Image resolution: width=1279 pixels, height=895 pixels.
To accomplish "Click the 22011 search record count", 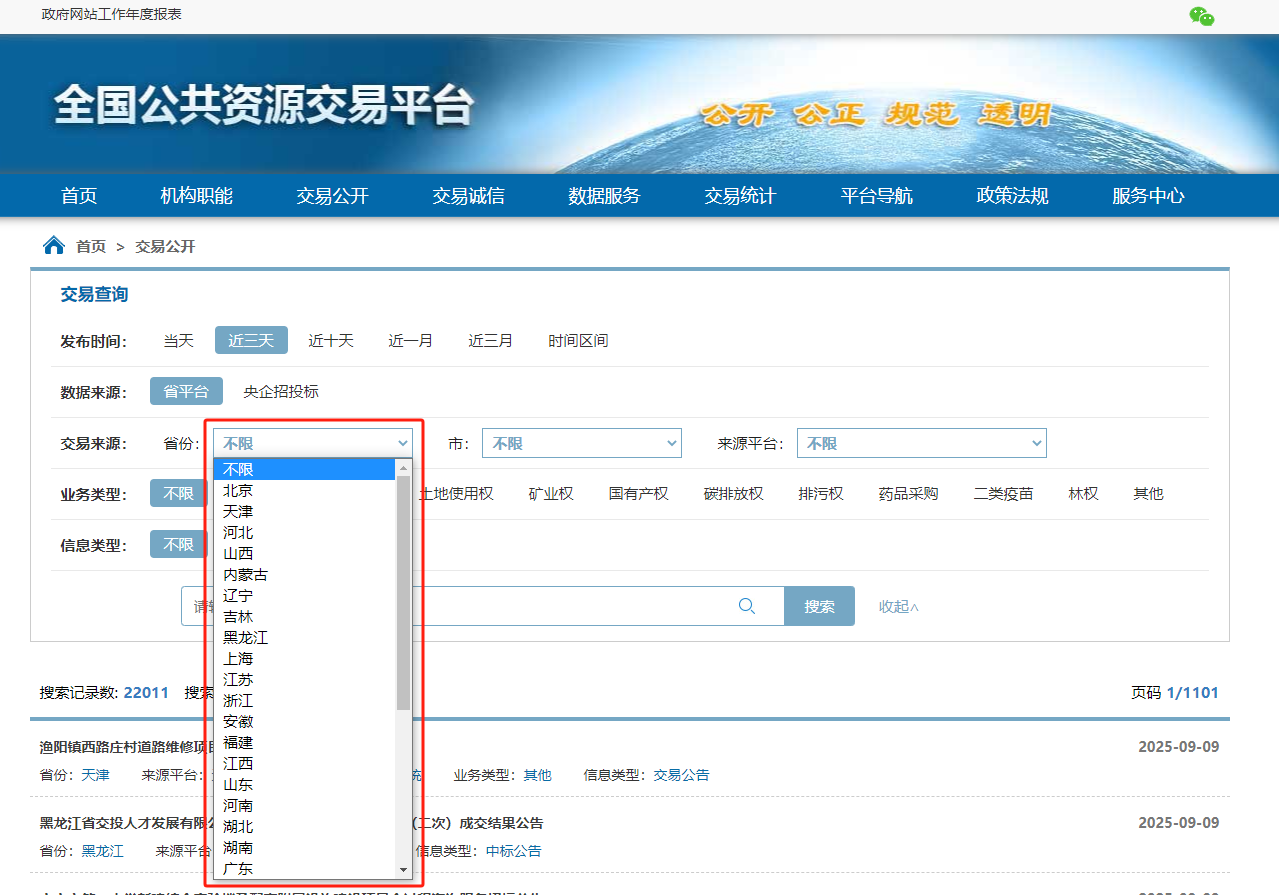I will [146, 692].
